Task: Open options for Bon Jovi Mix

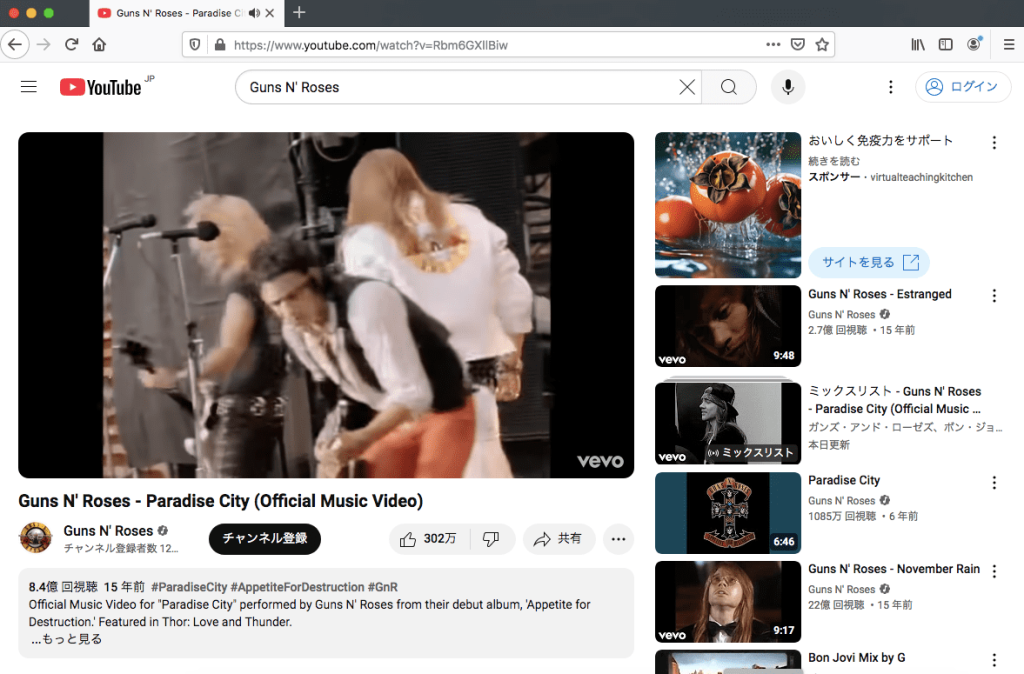Action: (994, 660)
